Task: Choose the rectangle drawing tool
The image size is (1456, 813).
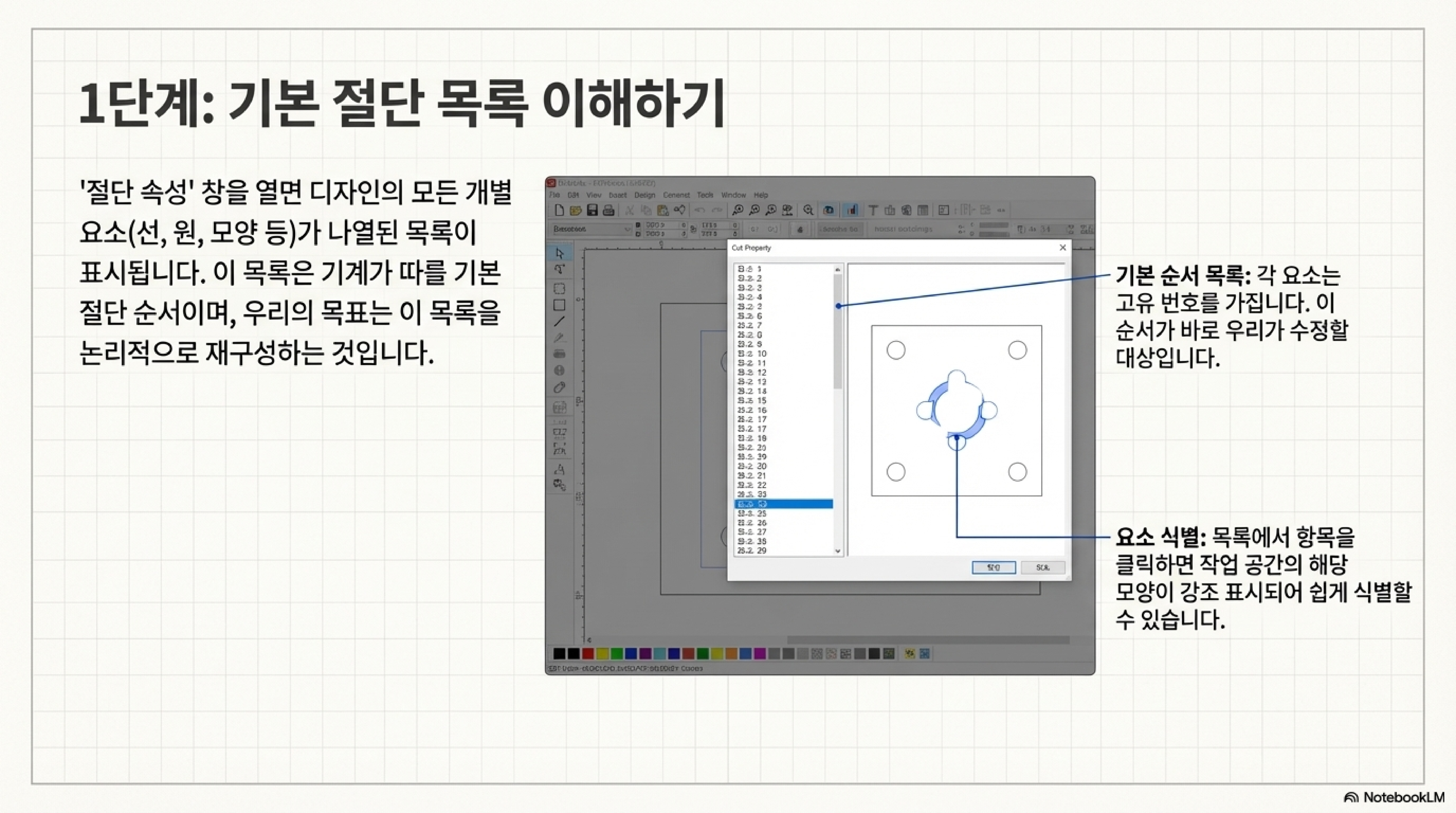Action: coord(559,305)
